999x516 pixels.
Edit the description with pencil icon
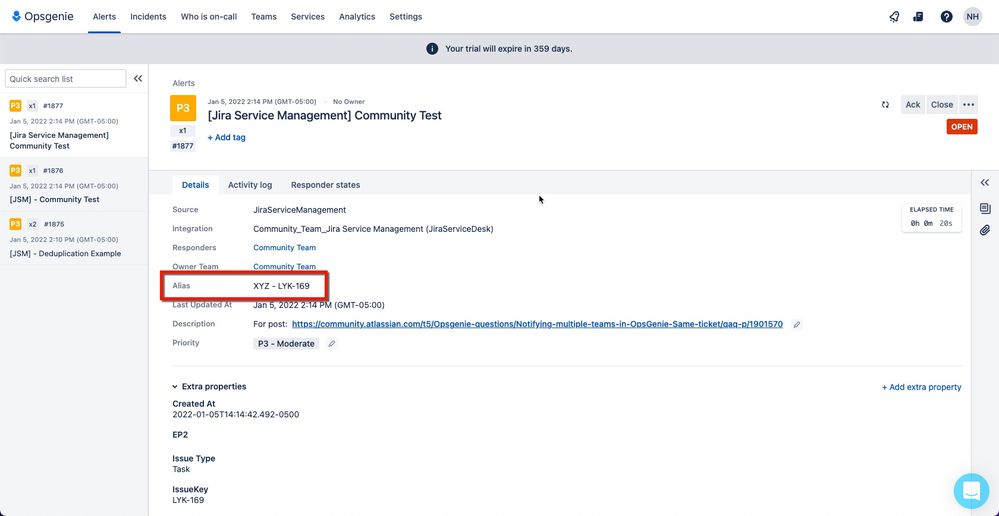click(x=796, y=324)
